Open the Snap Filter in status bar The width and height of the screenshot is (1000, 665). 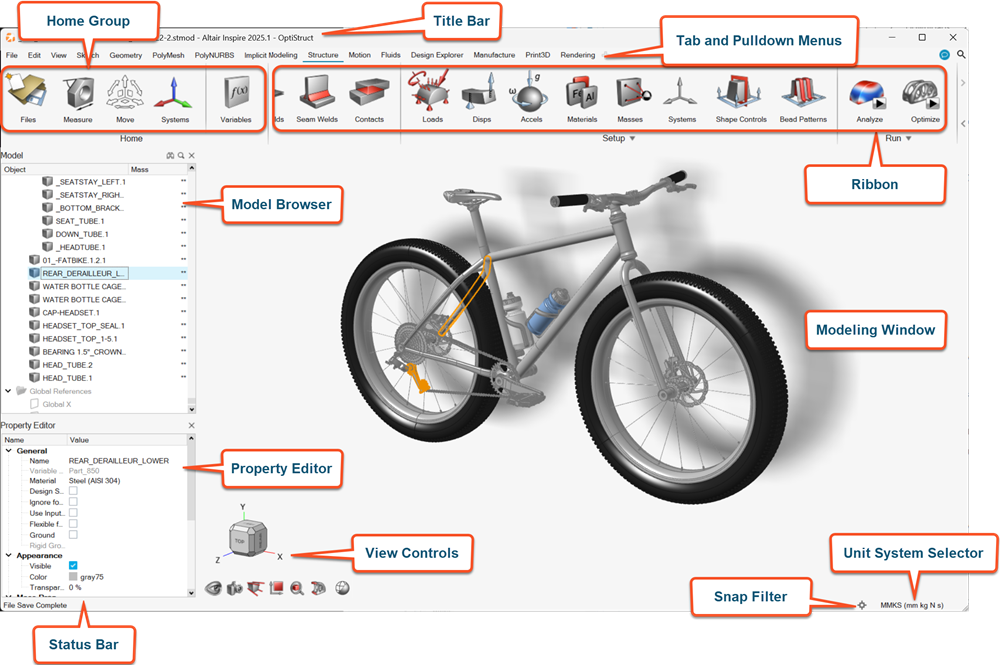[862, 605]
